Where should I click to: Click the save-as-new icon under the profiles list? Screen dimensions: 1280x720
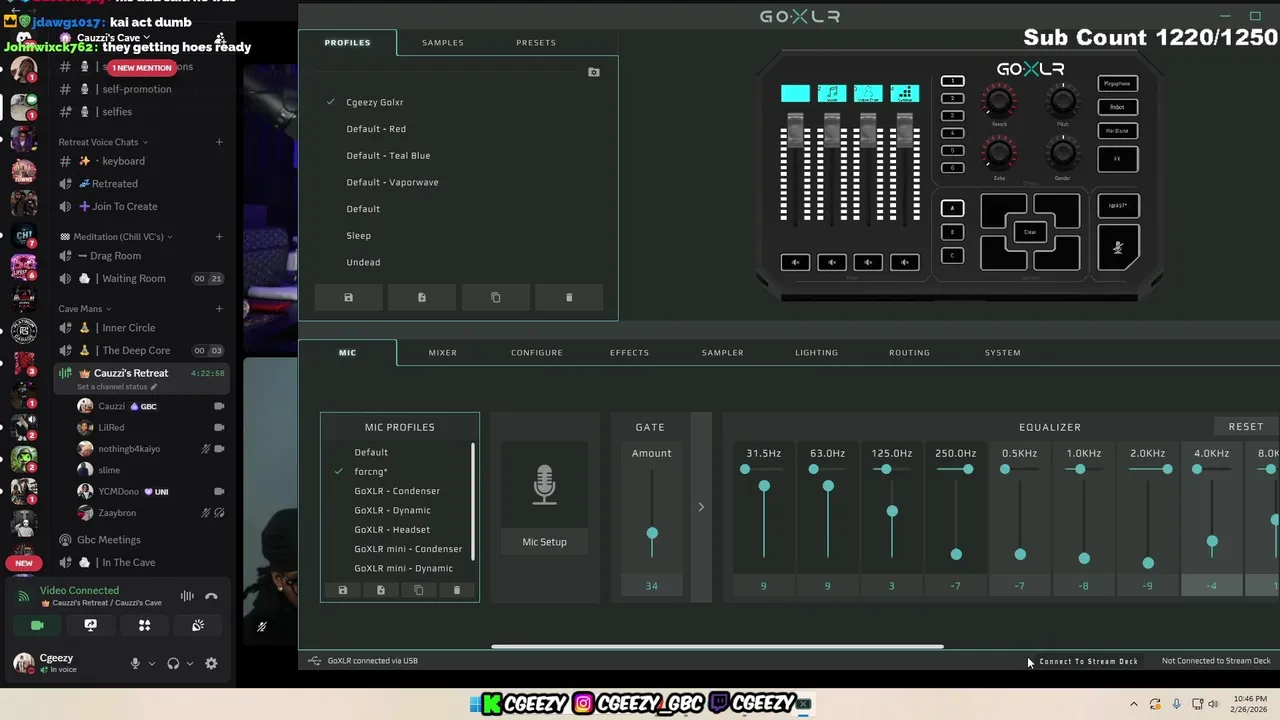click(x=422, y=297)
